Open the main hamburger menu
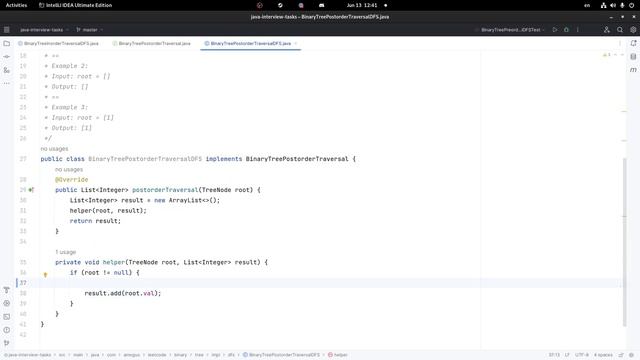Screen dimensions: 640x360 [7, 30]
